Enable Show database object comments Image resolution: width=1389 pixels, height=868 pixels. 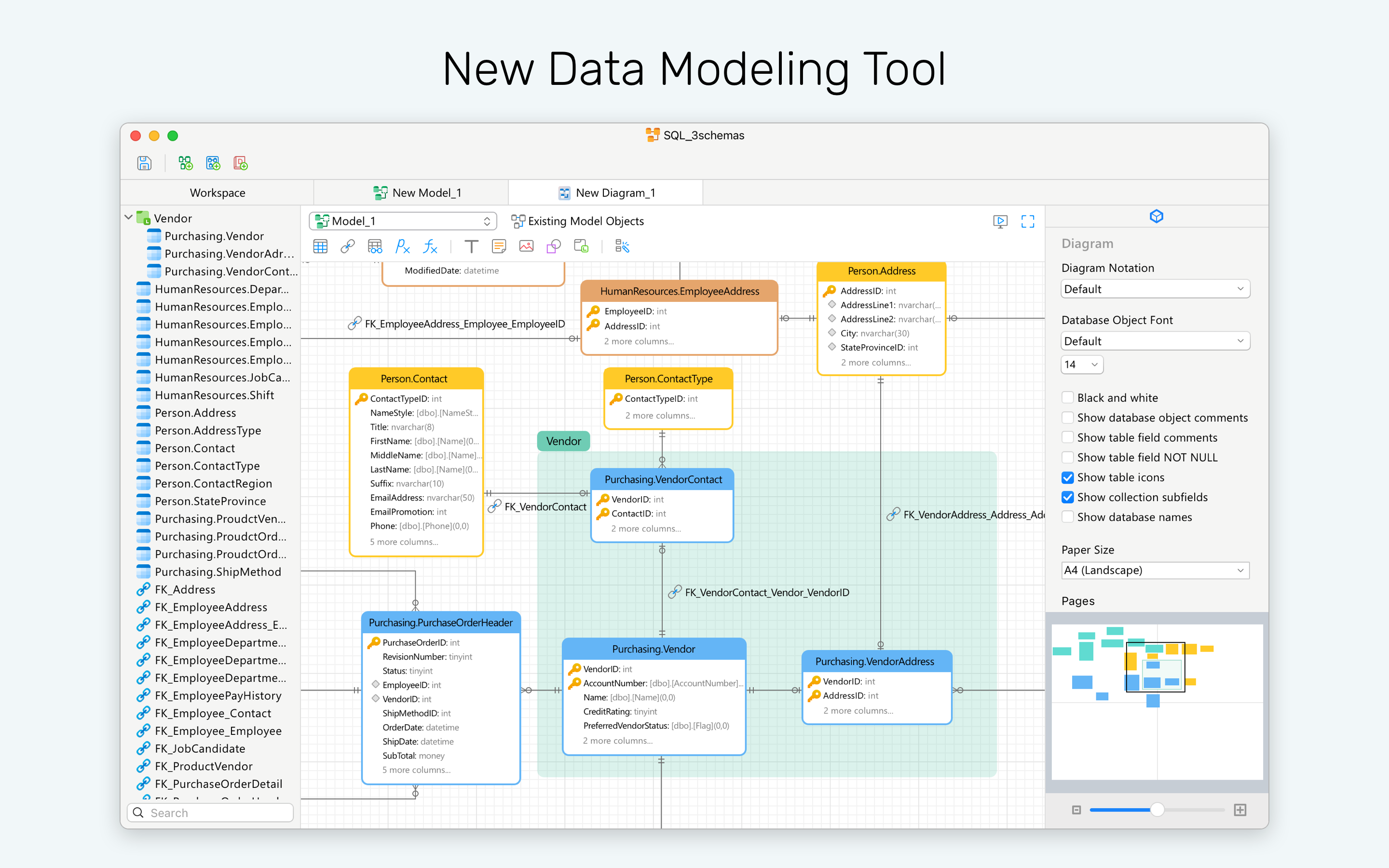(x=1068, y=418)
